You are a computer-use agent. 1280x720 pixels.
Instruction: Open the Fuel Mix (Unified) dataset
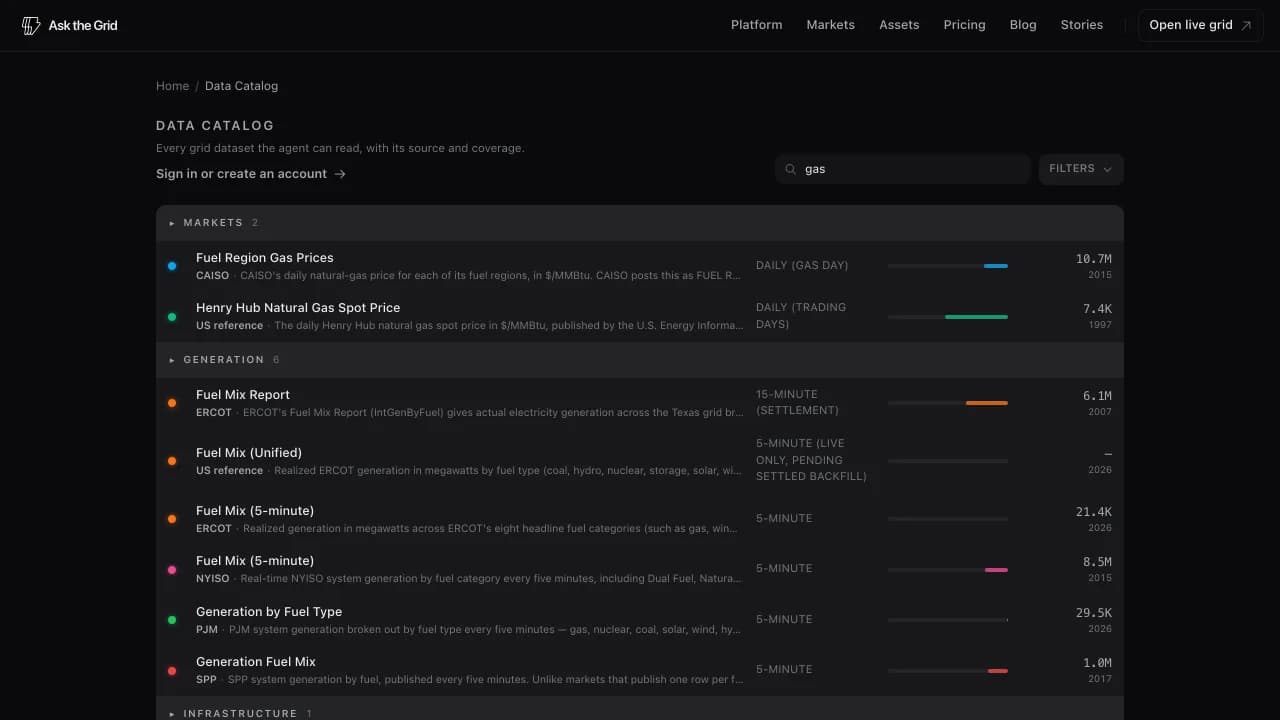pos(640,461)
